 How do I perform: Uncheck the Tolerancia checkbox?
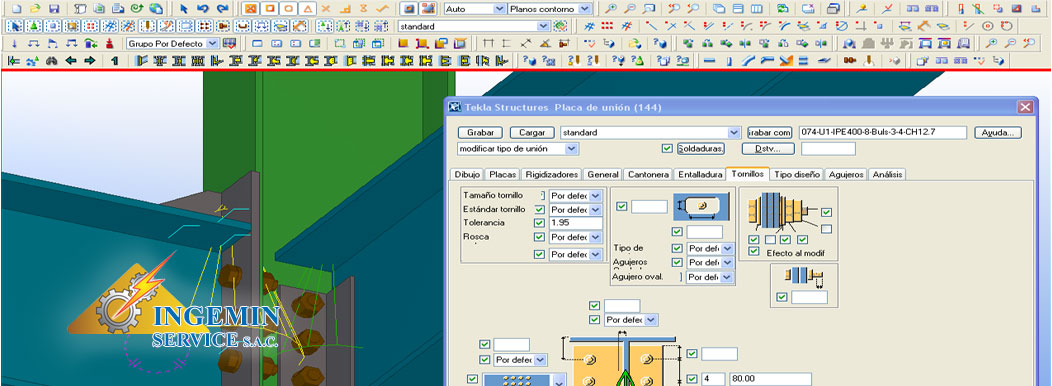[x=539, y=223]
